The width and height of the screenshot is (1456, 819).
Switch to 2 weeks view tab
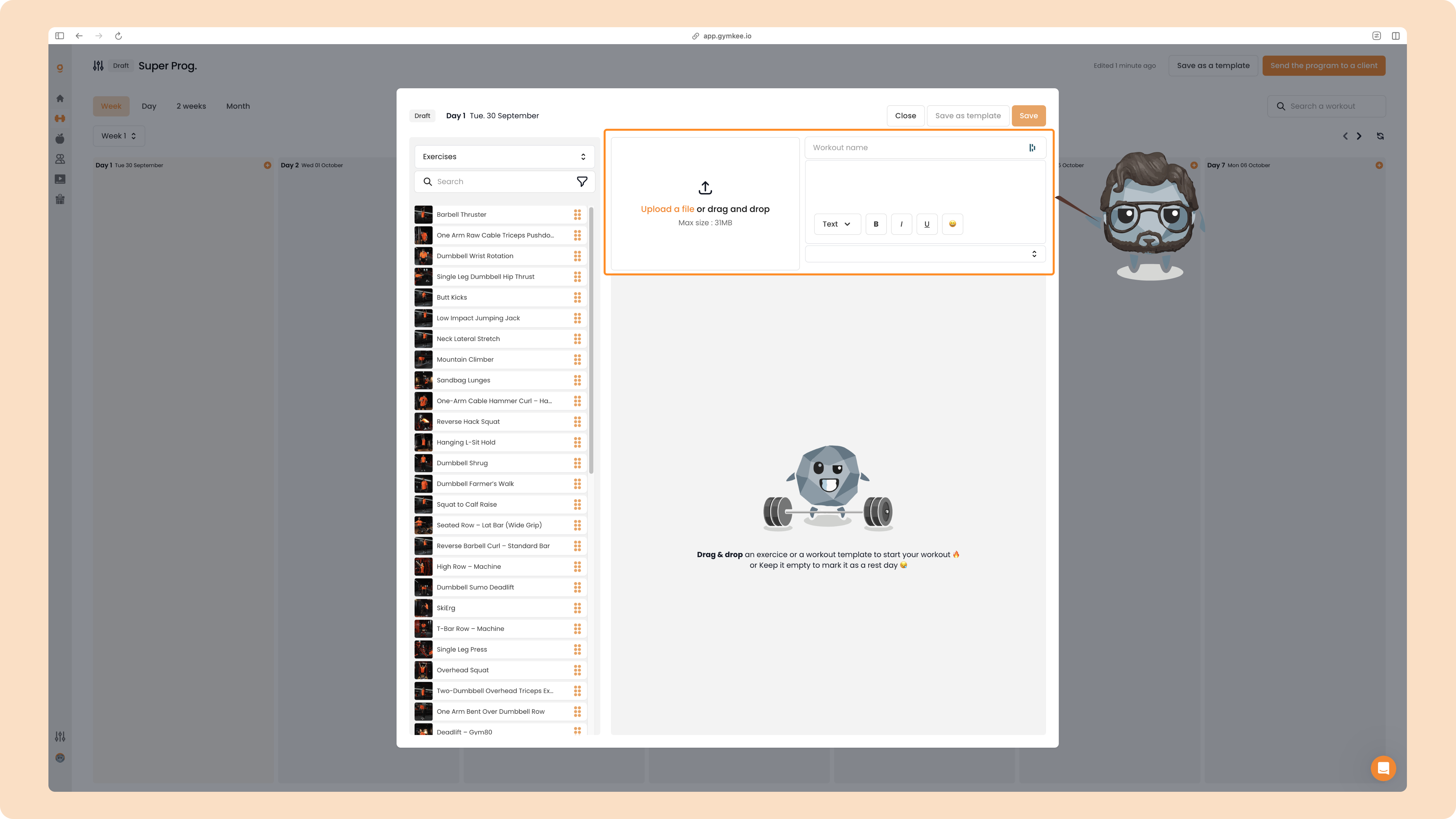tap(191, 106)
